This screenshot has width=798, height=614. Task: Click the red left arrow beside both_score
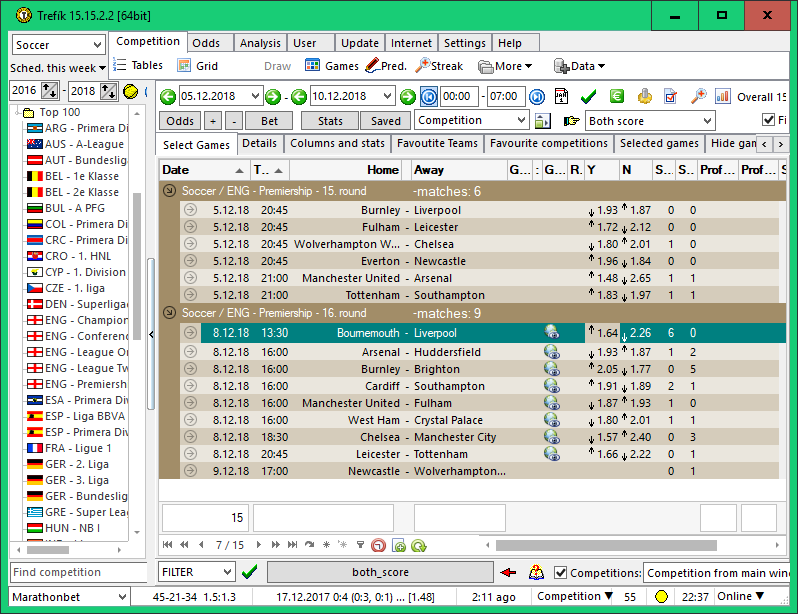point(509,572)
